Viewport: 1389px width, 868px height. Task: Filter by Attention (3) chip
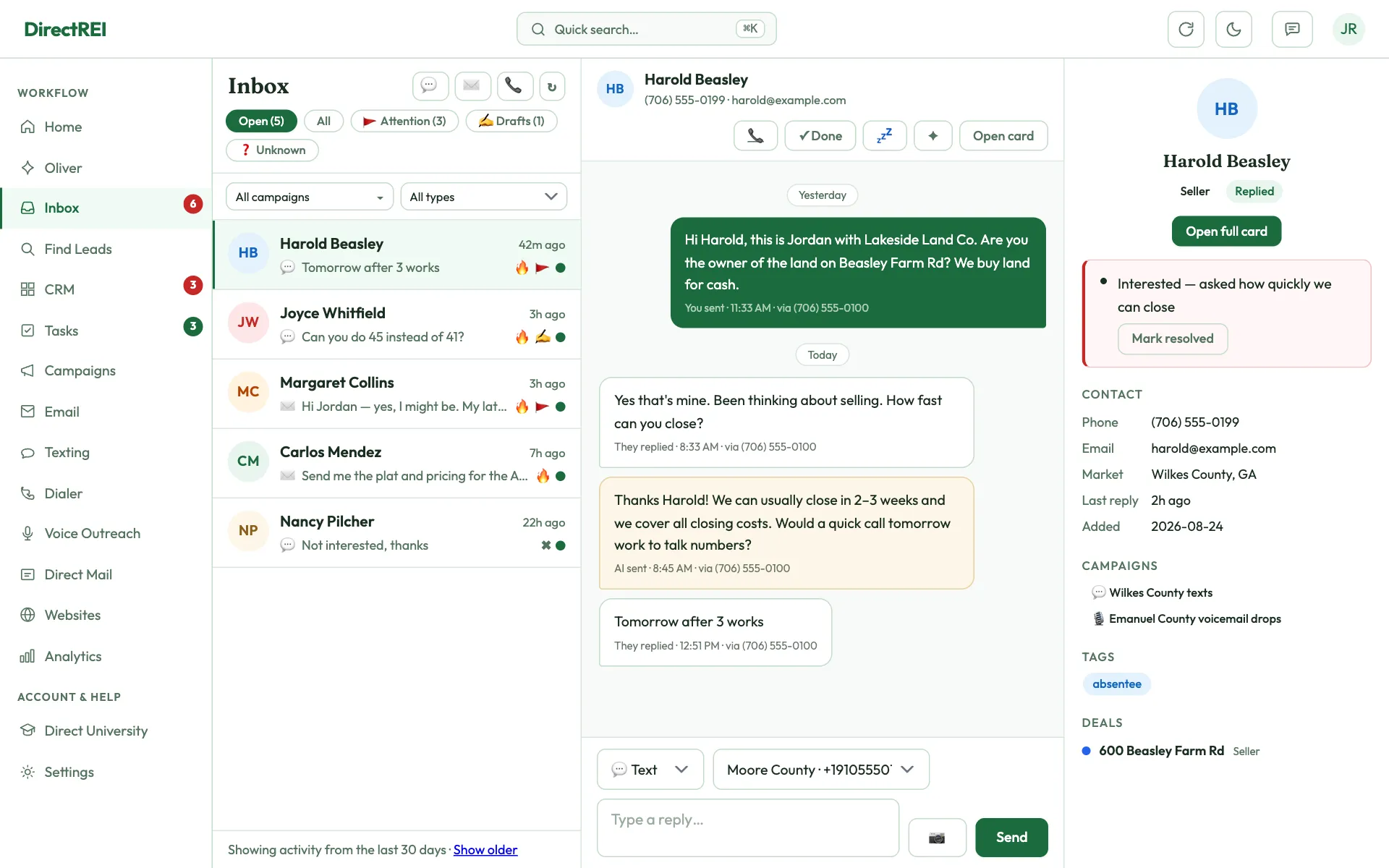(x=404, y=121)
